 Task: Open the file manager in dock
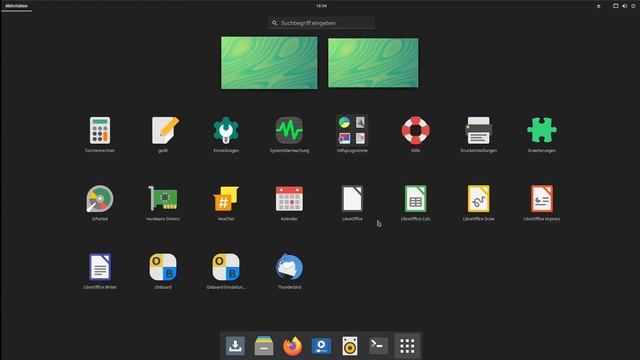click(264, 346)
